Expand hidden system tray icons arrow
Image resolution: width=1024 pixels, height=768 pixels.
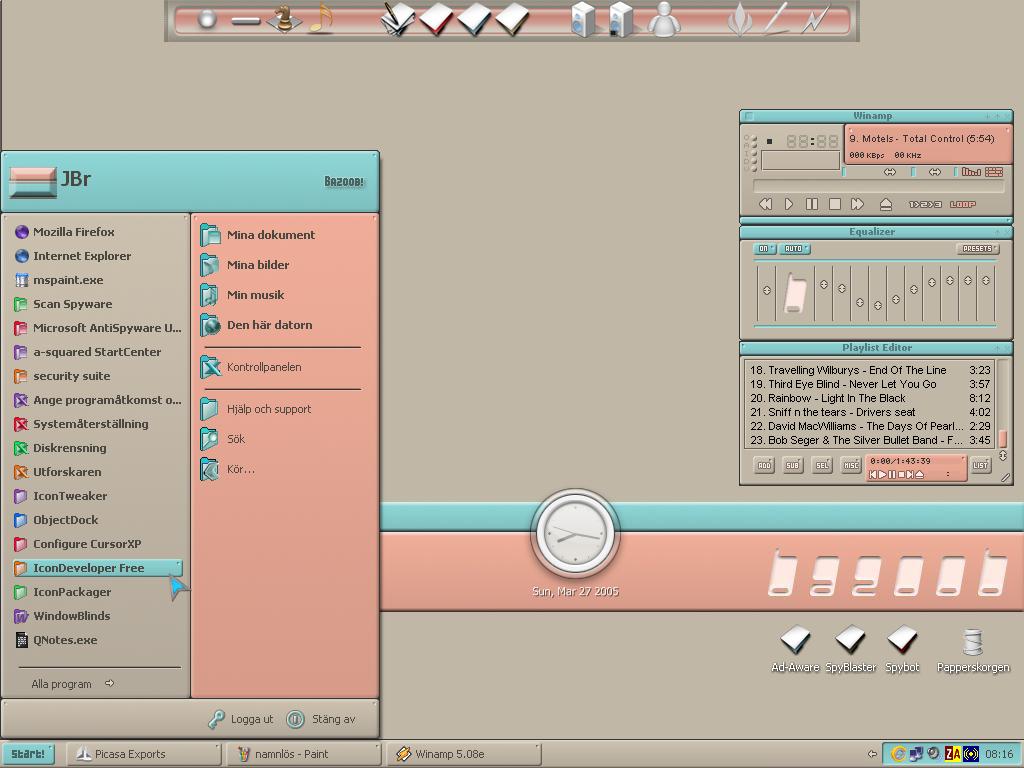[872, 754]
